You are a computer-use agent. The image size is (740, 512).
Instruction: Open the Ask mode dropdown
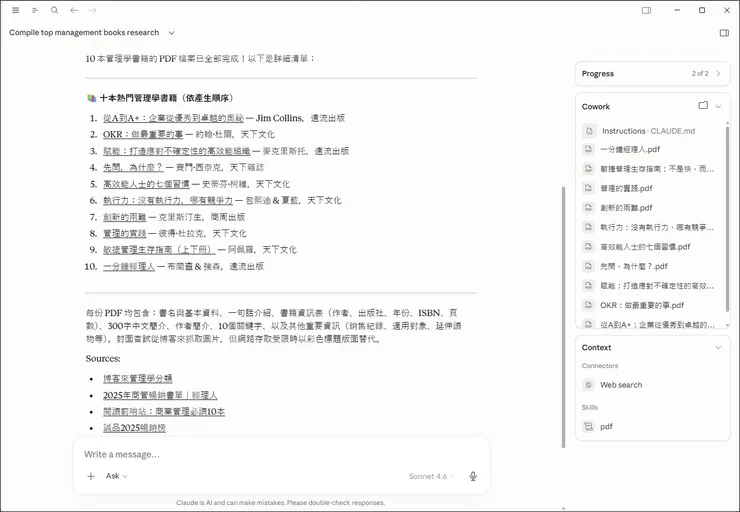[x=116, y=476]
